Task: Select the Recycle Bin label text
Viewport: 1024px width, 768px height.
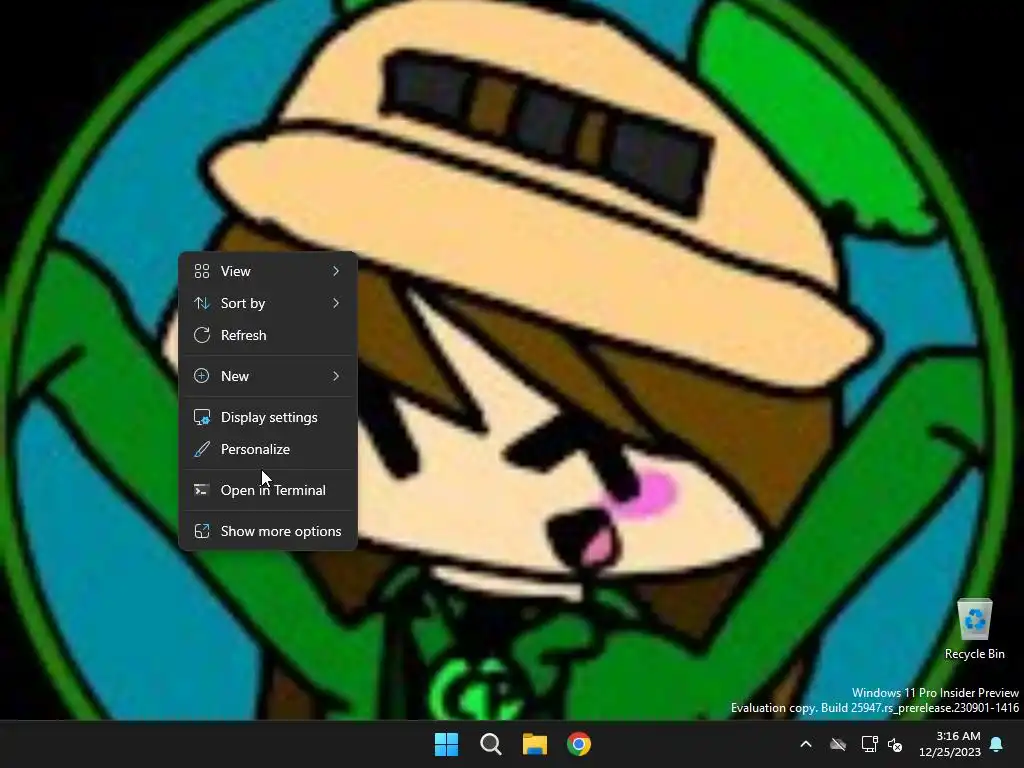Action: tap(974, 654)
